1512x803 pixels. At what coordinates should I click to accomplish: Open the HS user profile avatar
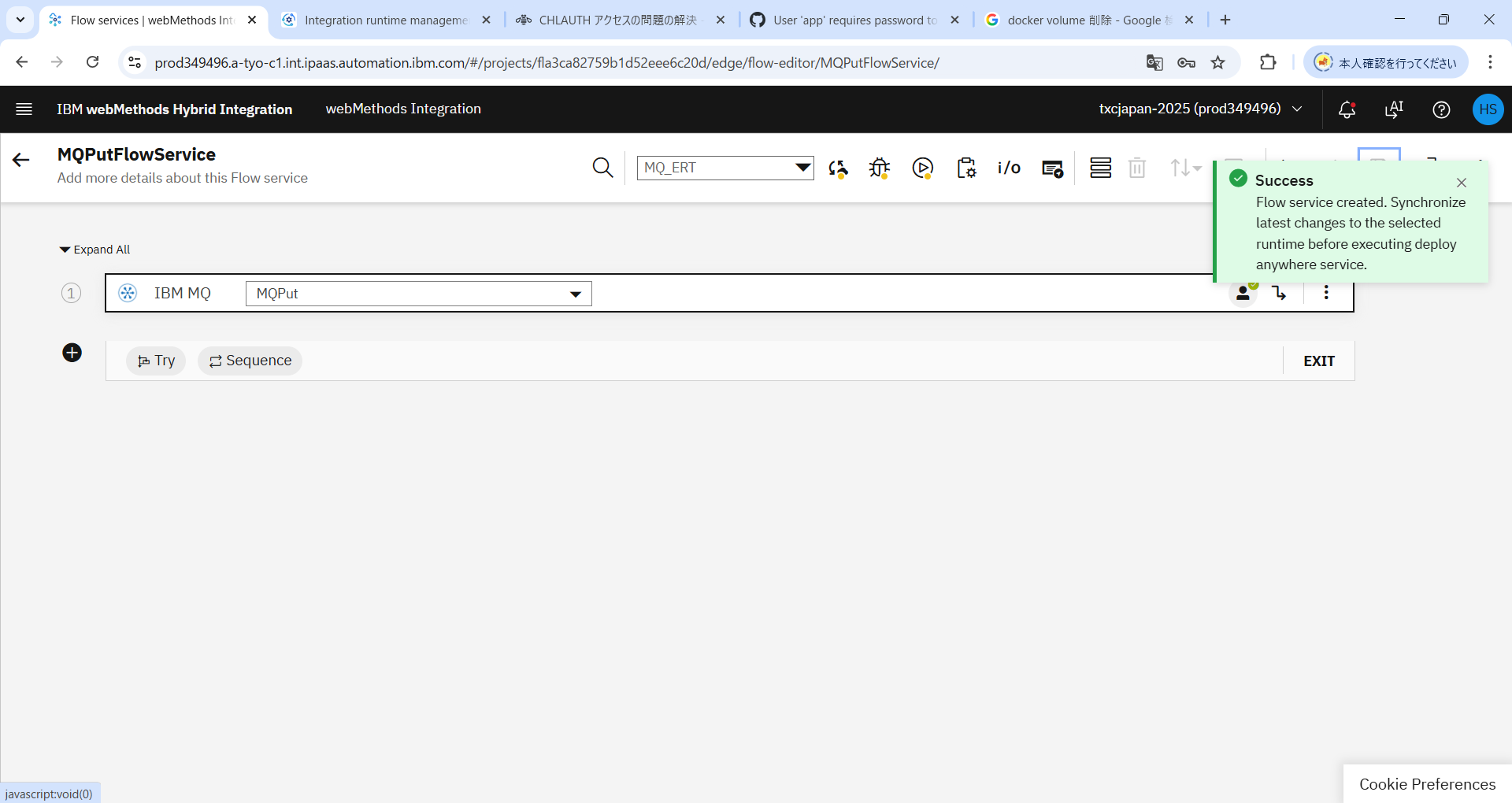1488,109
